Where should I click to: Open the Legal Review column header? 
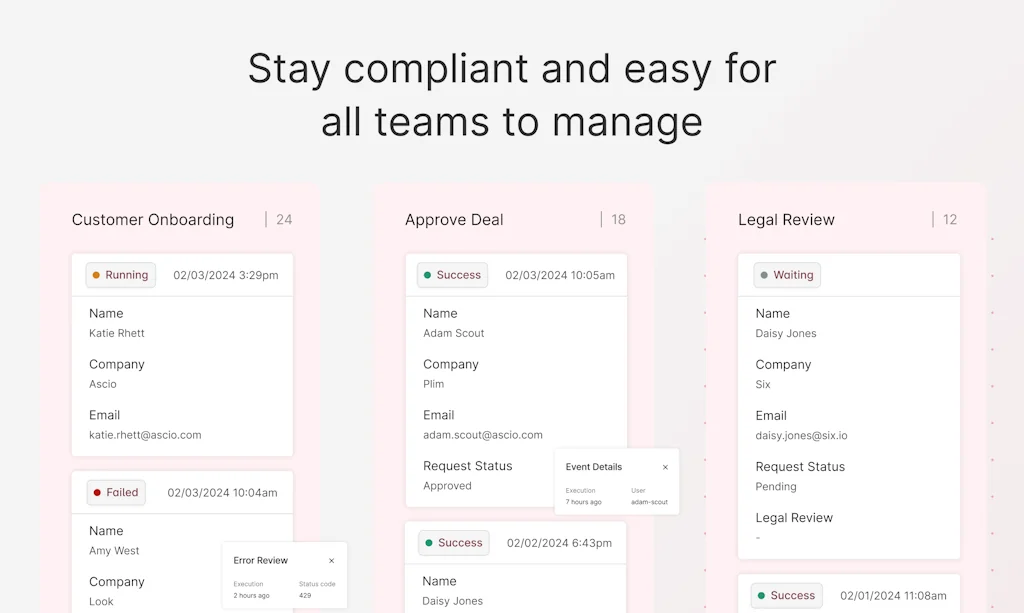pos(786,219)
